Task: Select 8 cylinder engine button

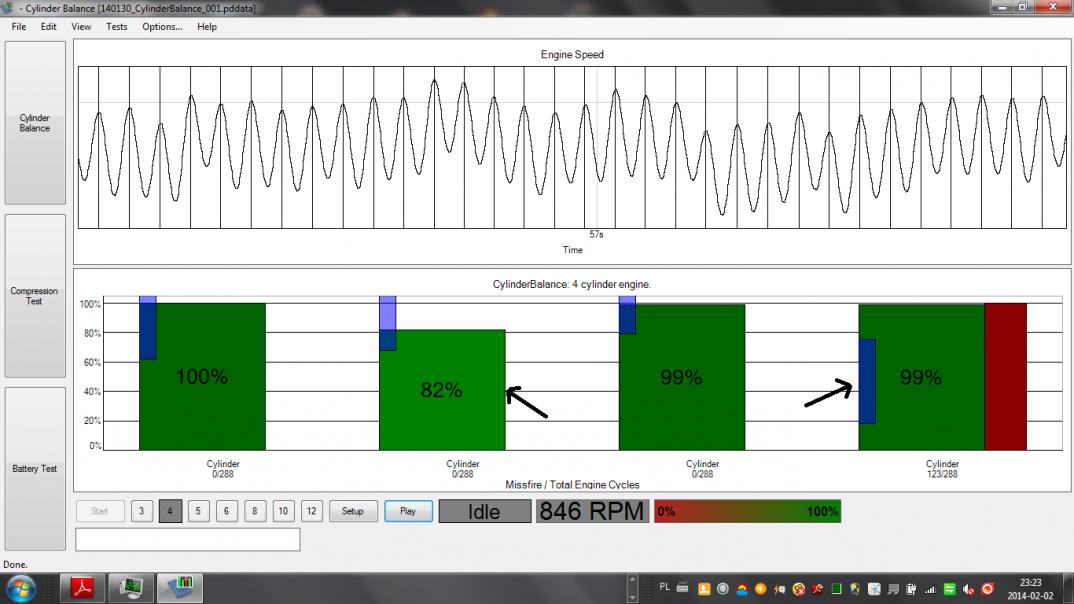Action: pos(255,511)
